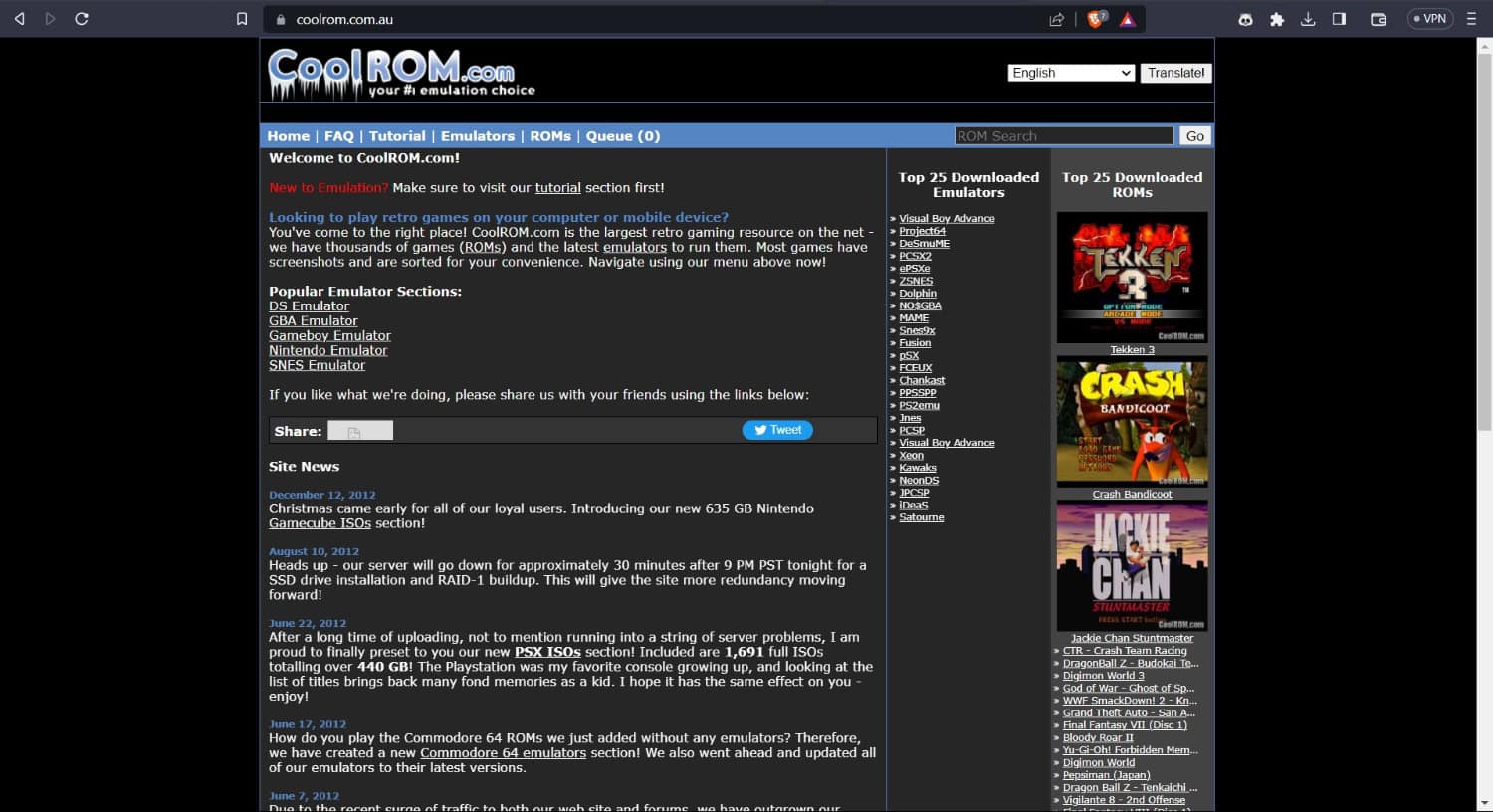Screen dimensions: 1493x812
Task: Click the game controller extension icon
Action: [1245, 19]
